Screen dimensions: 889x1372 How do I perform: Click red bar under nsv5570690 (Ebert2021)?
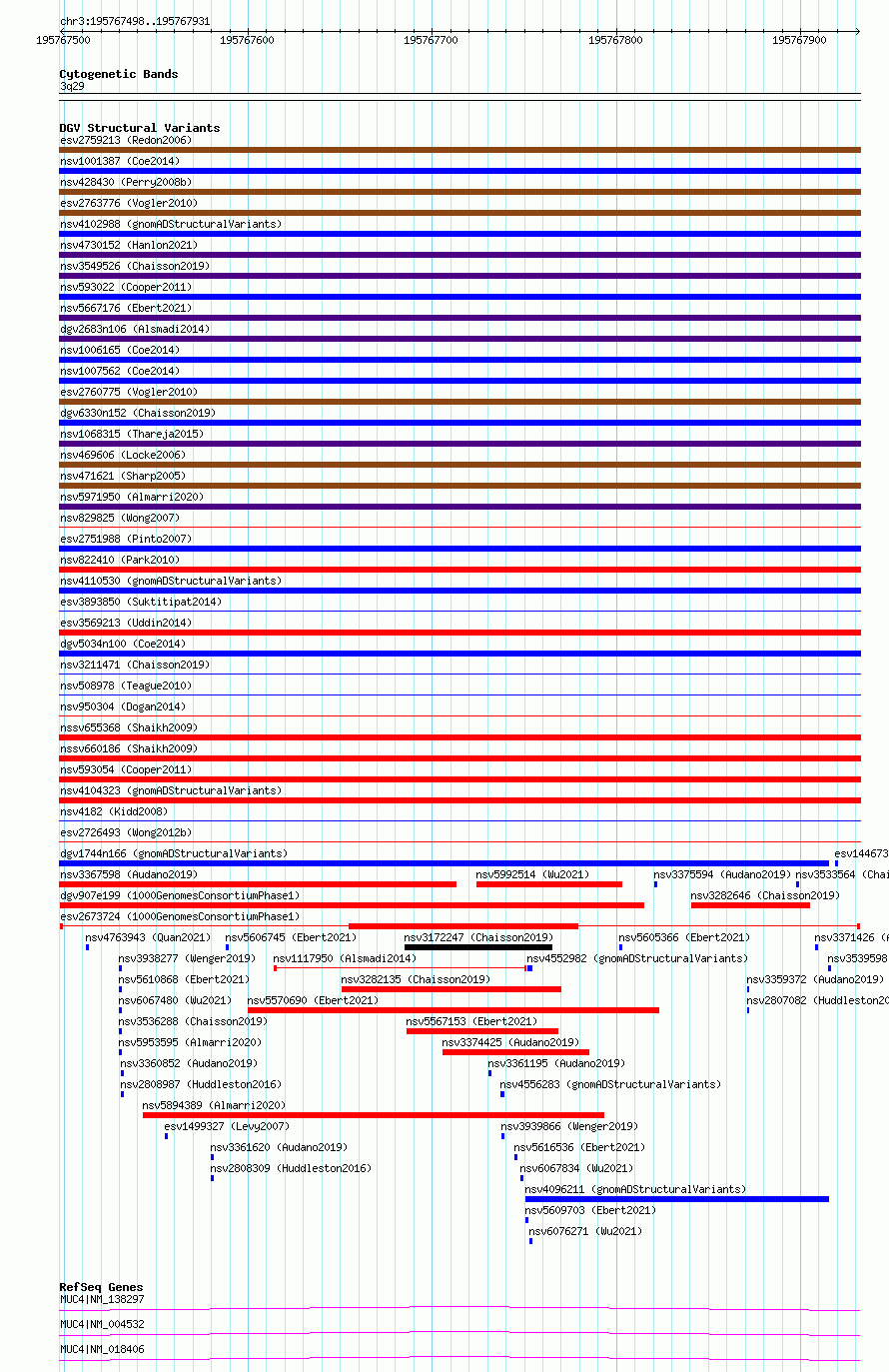tap(453, 1010)
